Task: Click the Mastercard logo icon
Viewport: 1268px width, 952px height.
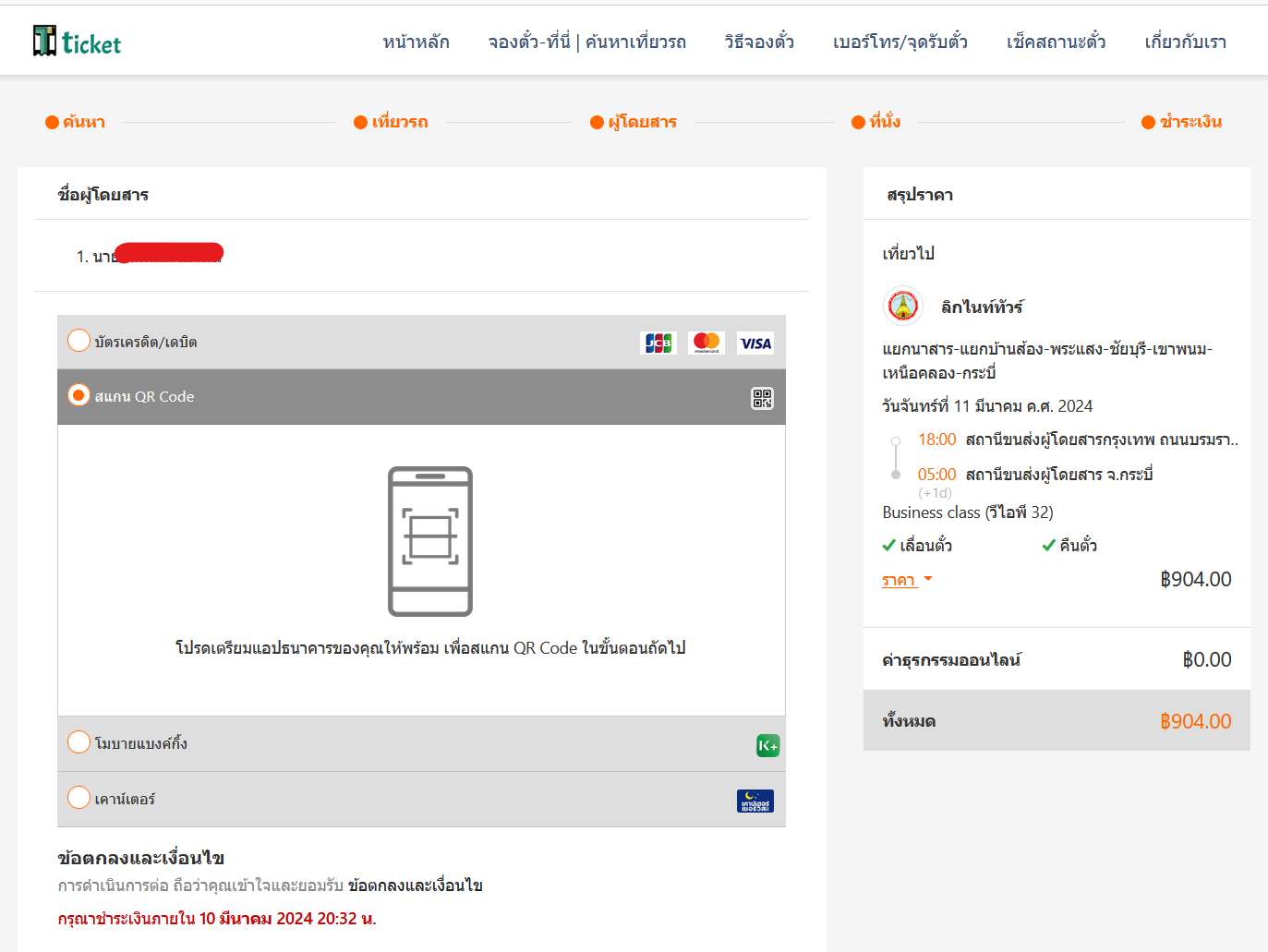Action: click(706, 343)
